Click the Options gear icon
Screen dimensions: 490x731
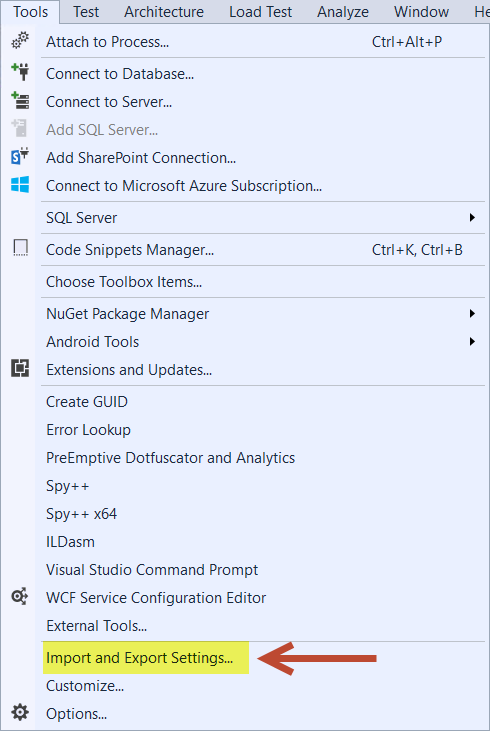point(20,712)
